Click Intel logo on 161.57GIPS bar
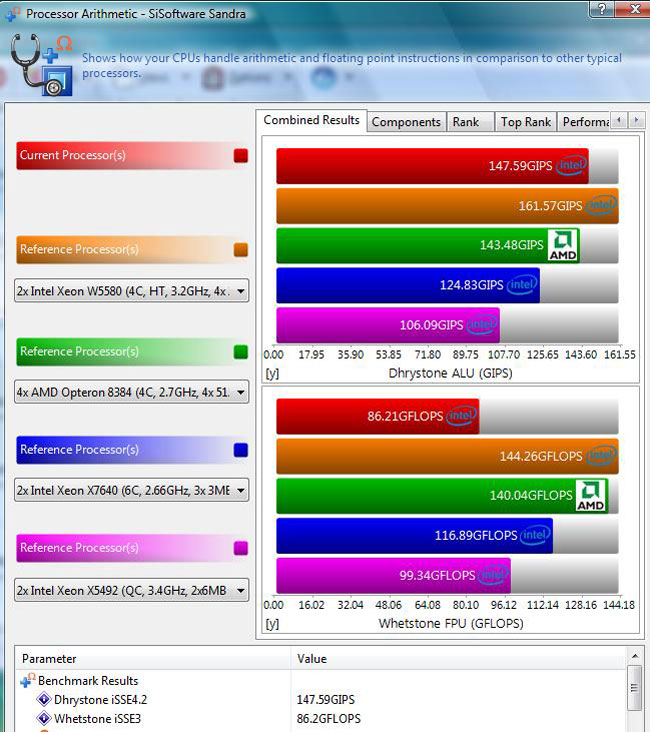 601,205
